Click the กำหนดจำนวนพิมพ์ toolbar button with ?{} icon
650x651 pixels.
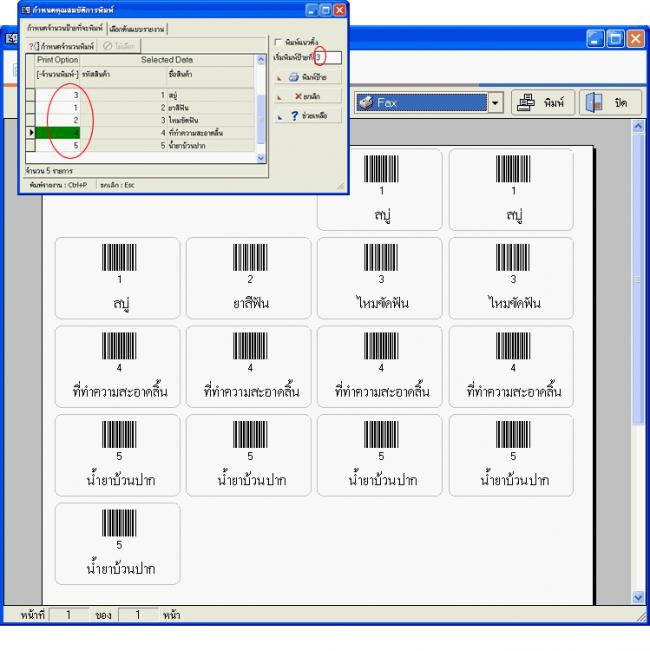pos(61,46)
